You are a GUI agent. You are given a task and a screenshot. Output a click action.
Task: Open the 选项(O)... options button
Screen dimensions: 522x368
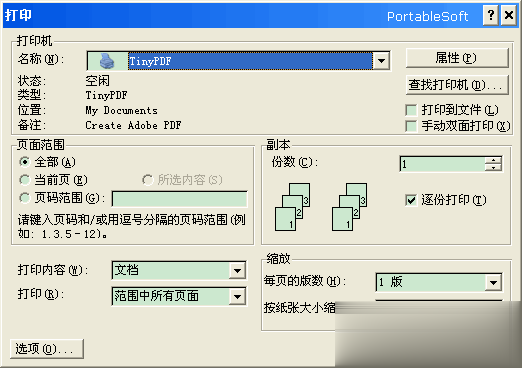47,349
